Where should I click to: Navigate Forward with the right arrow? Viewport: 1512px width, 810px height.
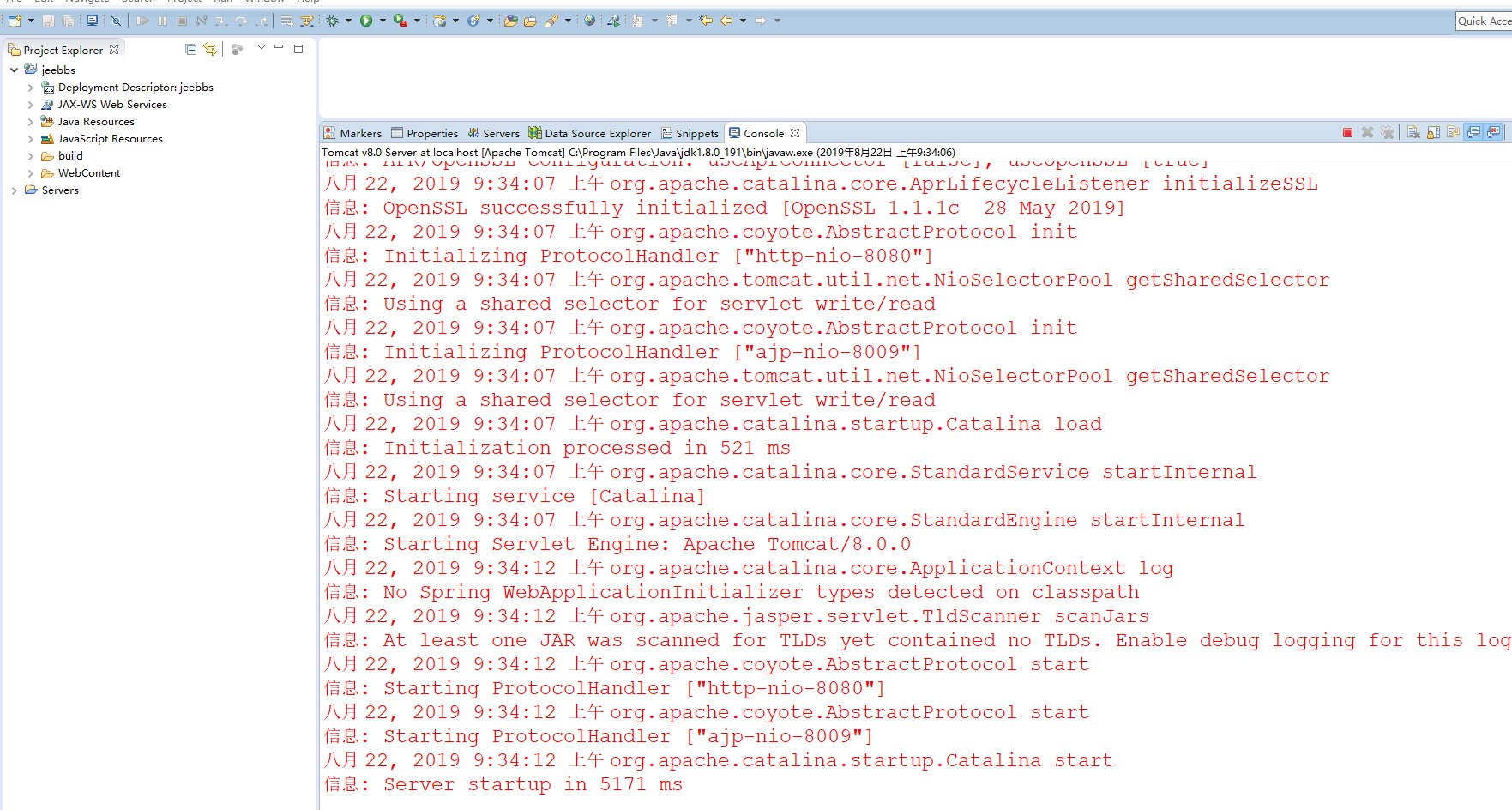coord(761,21)
